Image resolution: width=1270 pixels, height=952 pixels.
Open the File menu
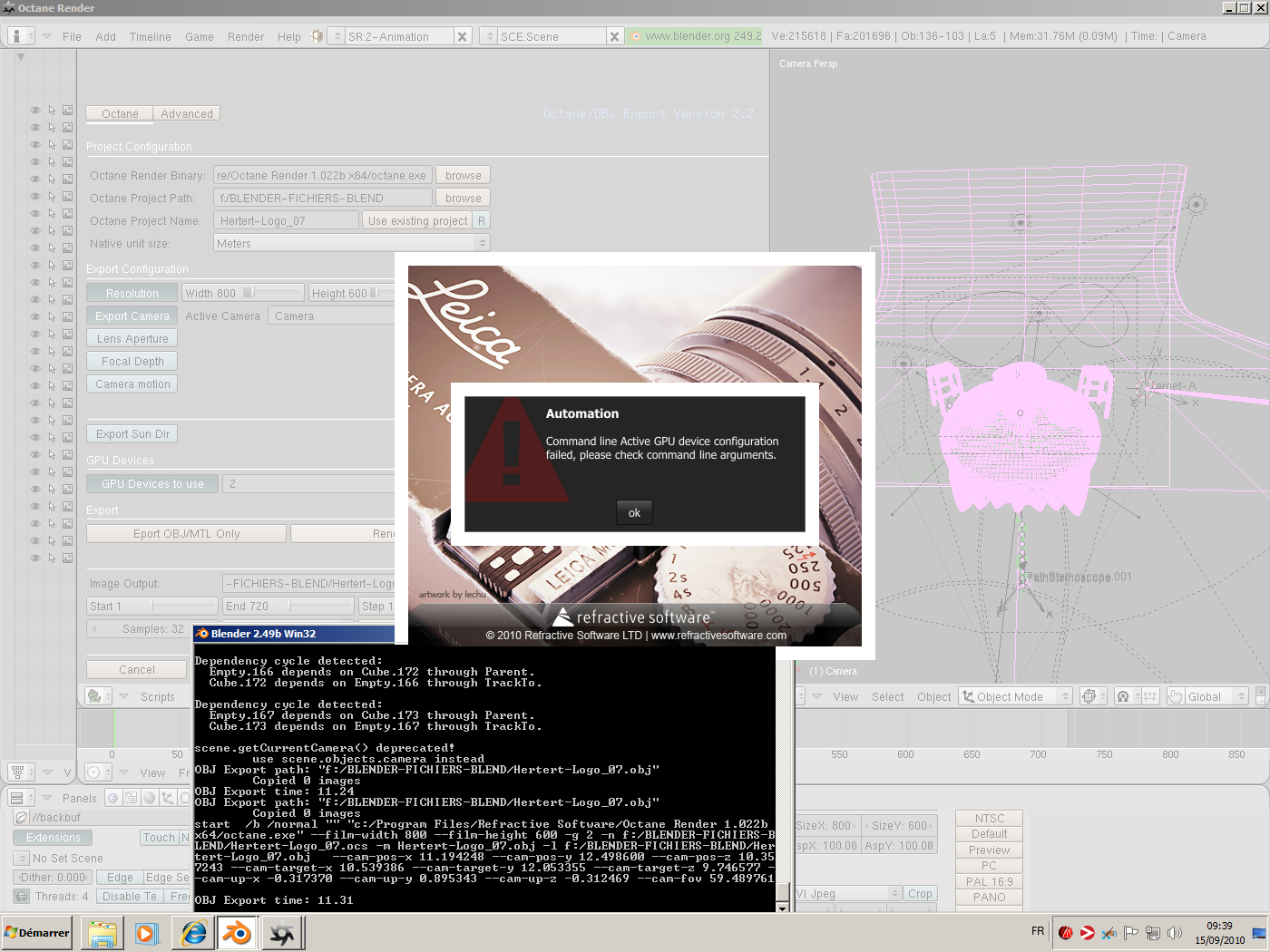(x=72, y=36)
